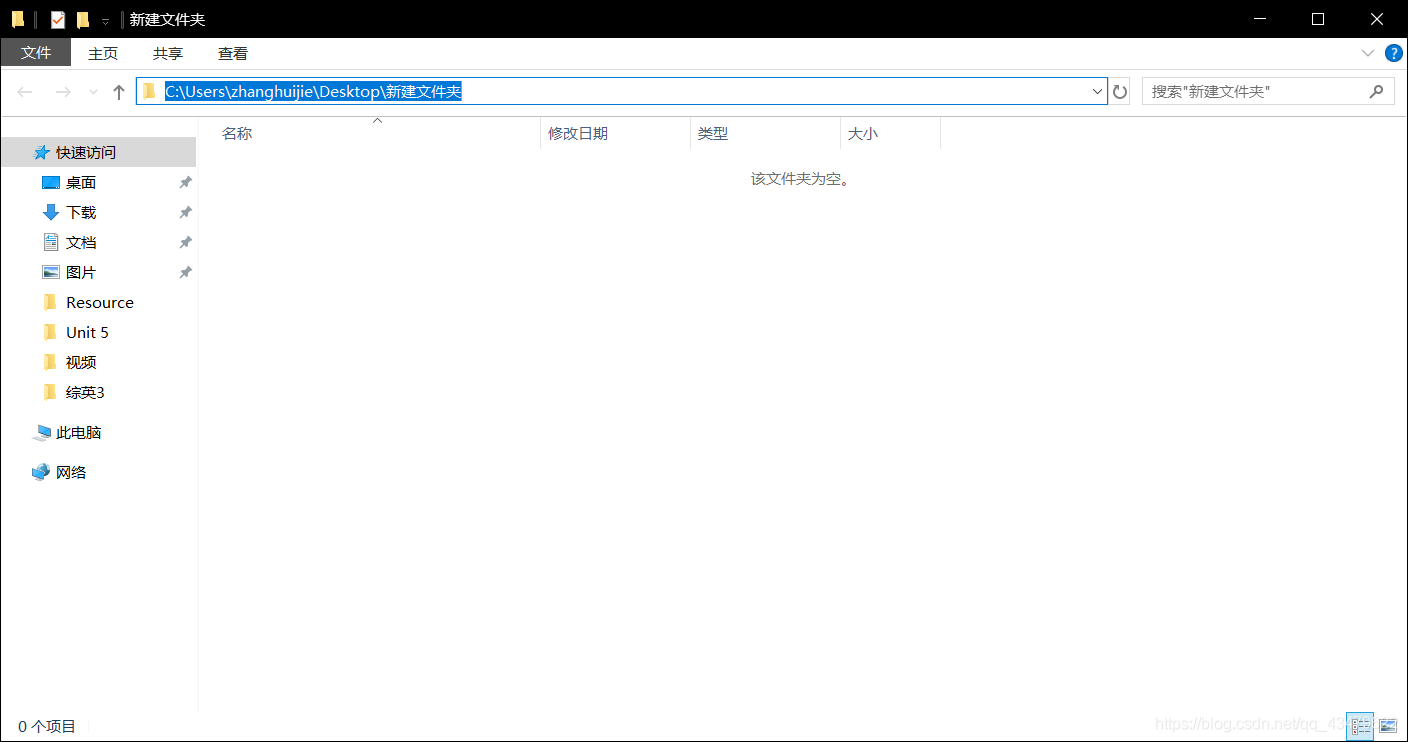Screen dimensions: 1408x742
Task: Expand the address bar history dropdown
Action: point(1097,91)
